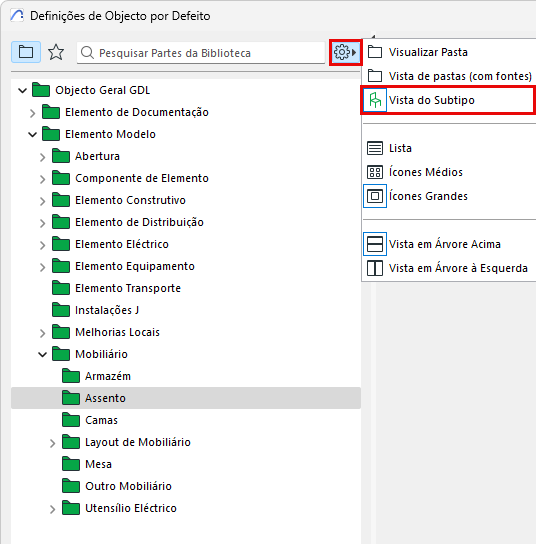Enable Vista em Árvore à Esquerda layout
This screenshot has width=536, height=544.
[375, 268]
